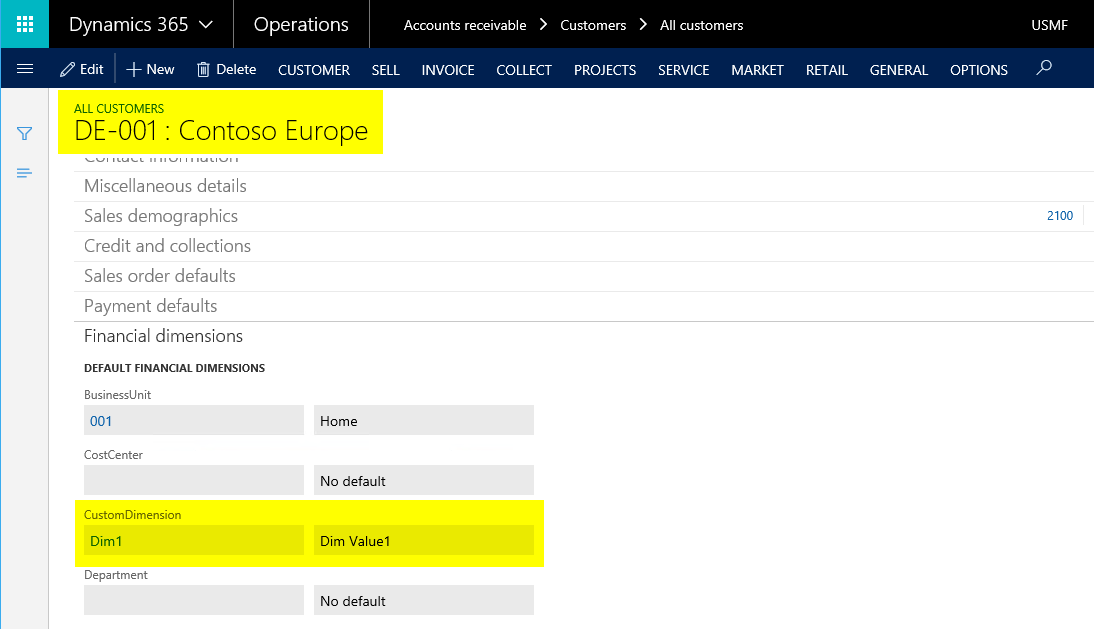Go to All customers breadcrumb

(x=701, y=25)
